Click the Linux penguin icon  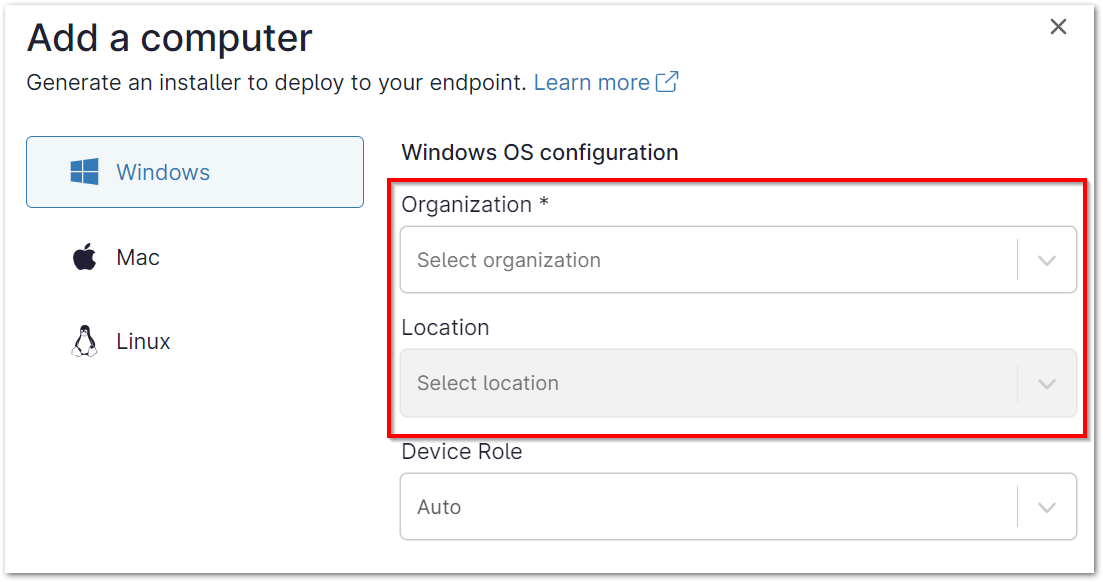(85, 340)
